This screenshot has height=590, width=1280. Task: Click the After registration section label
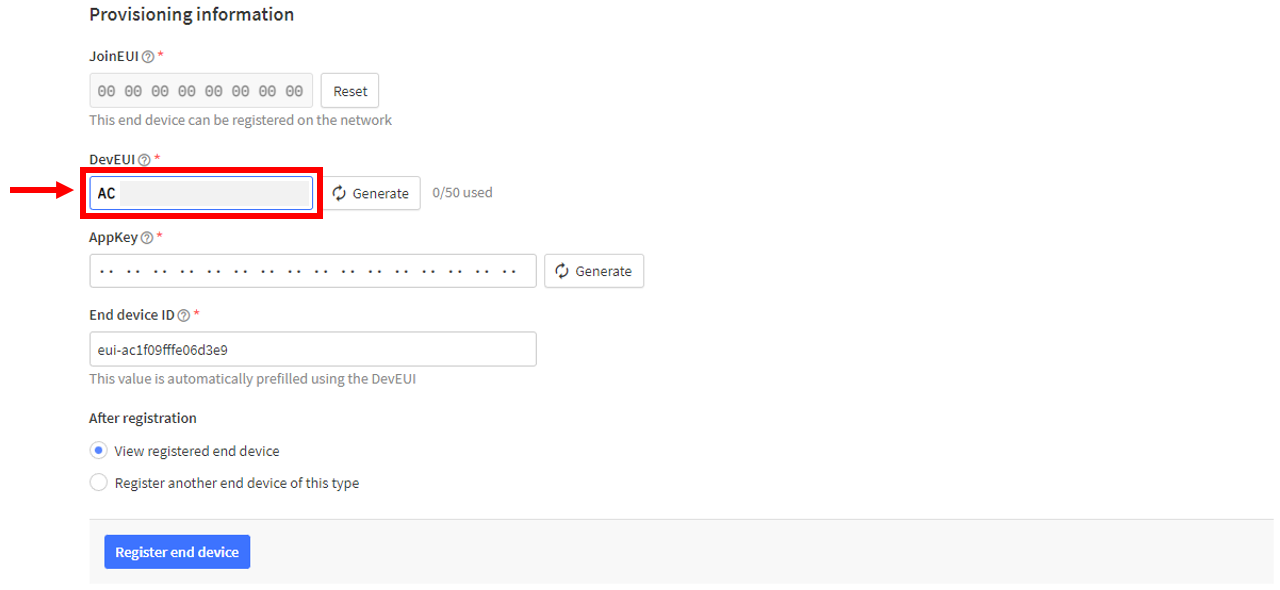tap(143, 418)
